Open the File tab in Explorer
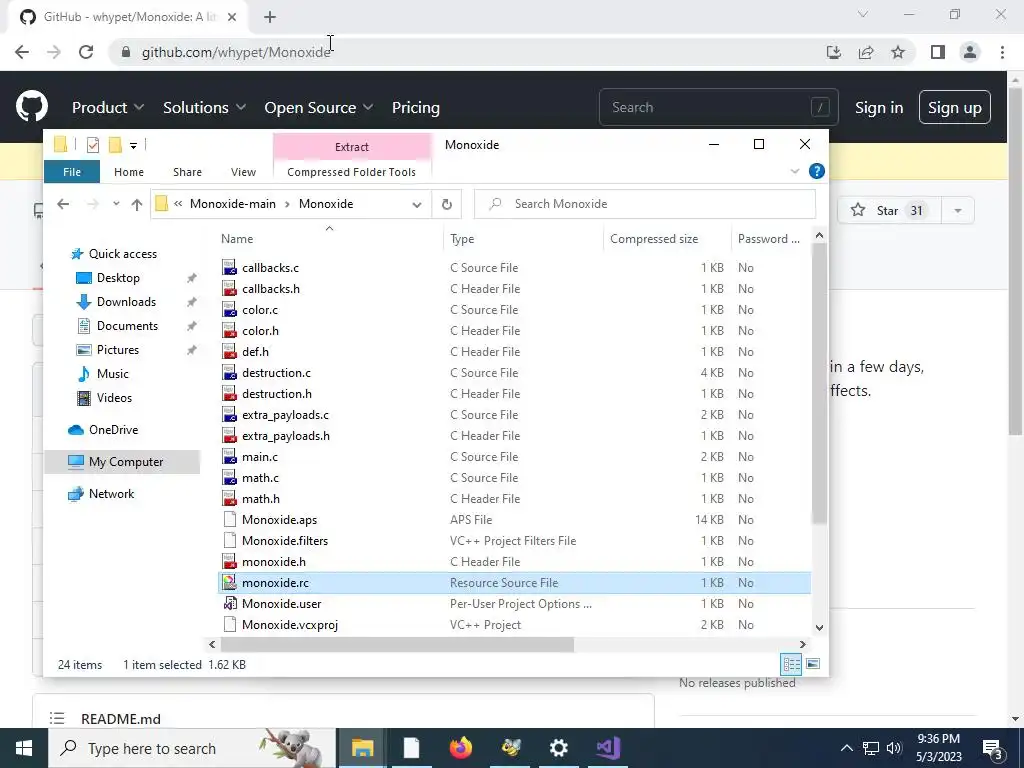 click(72, 172)
